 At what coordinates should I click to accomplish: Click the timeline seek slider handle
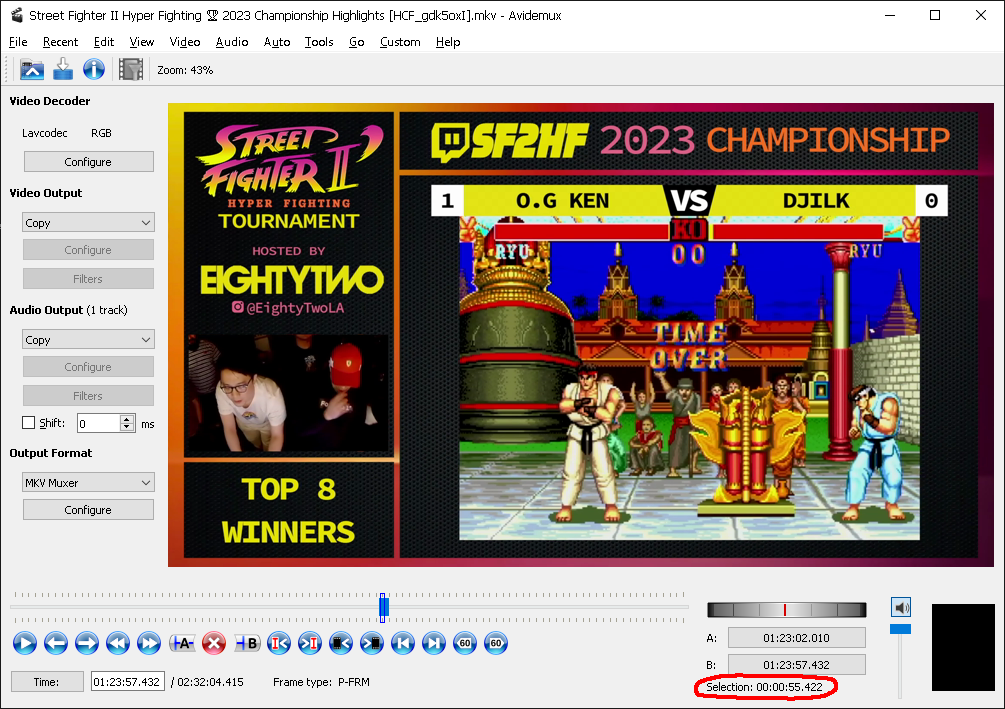[383, 607]
